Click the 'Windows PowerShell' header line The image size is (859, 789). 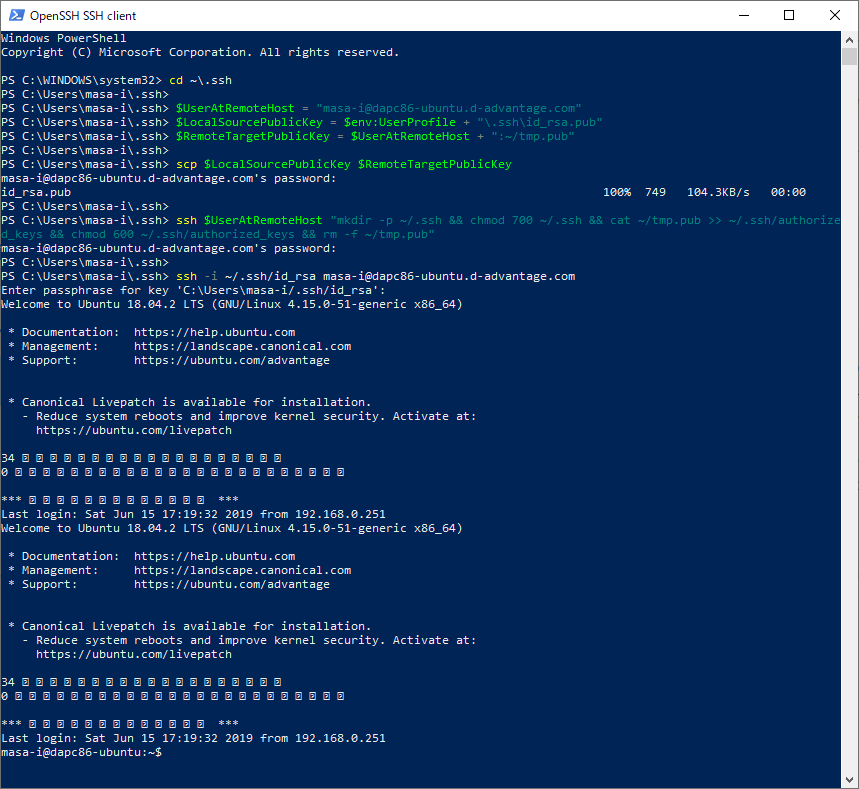(x=64, y=38)
